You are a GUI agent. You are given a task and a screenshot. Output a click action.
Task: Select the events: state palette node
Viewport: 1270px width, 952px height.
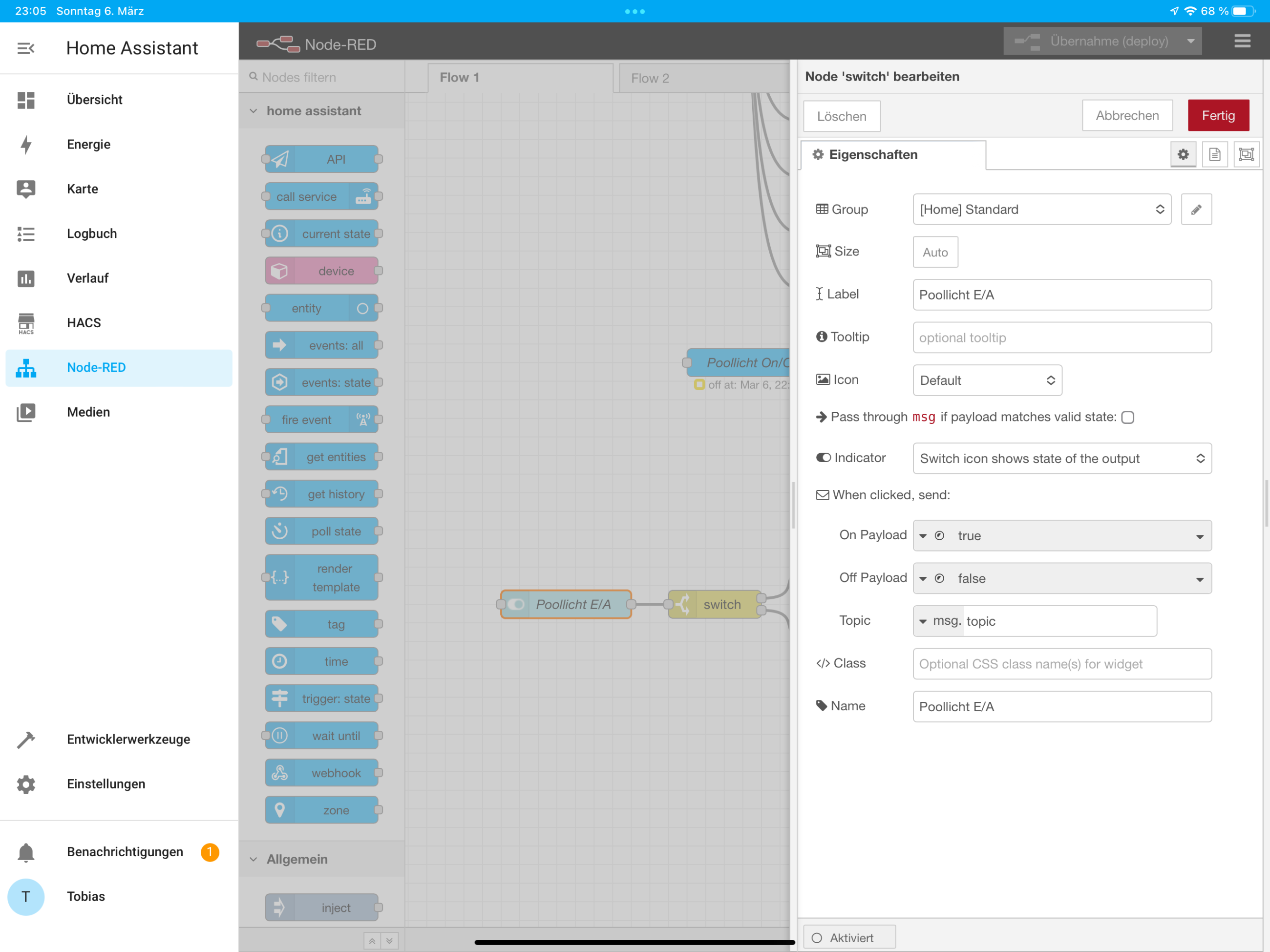321,382
